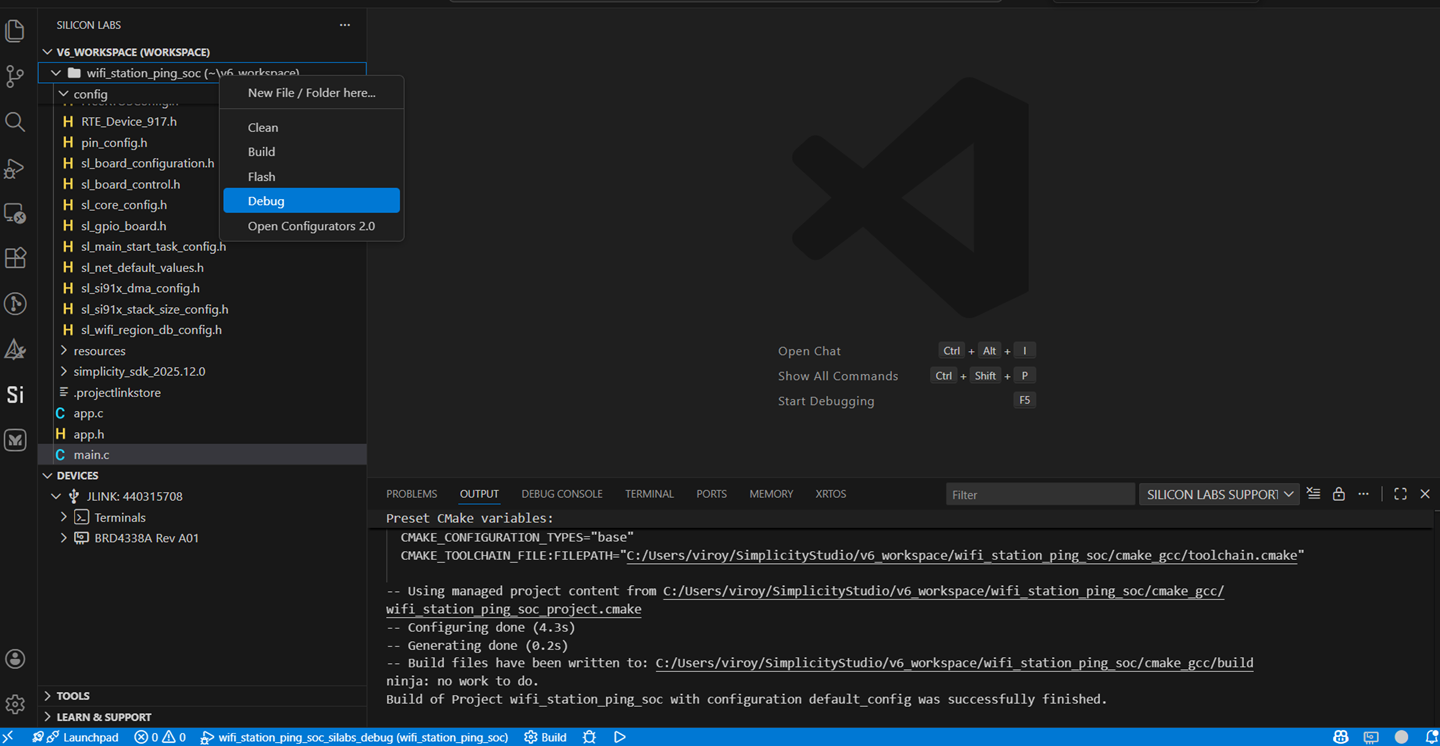1440x746 pixels.
Task: Open the Silicon Labs extension sidebar panel
Action: [15, 394]
